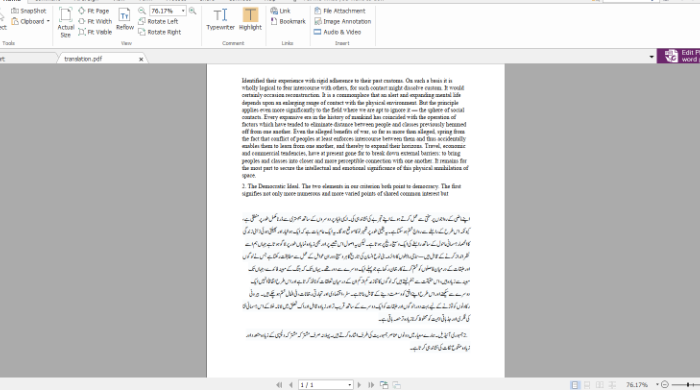
Task: Open the Clipboard dropdown
Action: 30,21
